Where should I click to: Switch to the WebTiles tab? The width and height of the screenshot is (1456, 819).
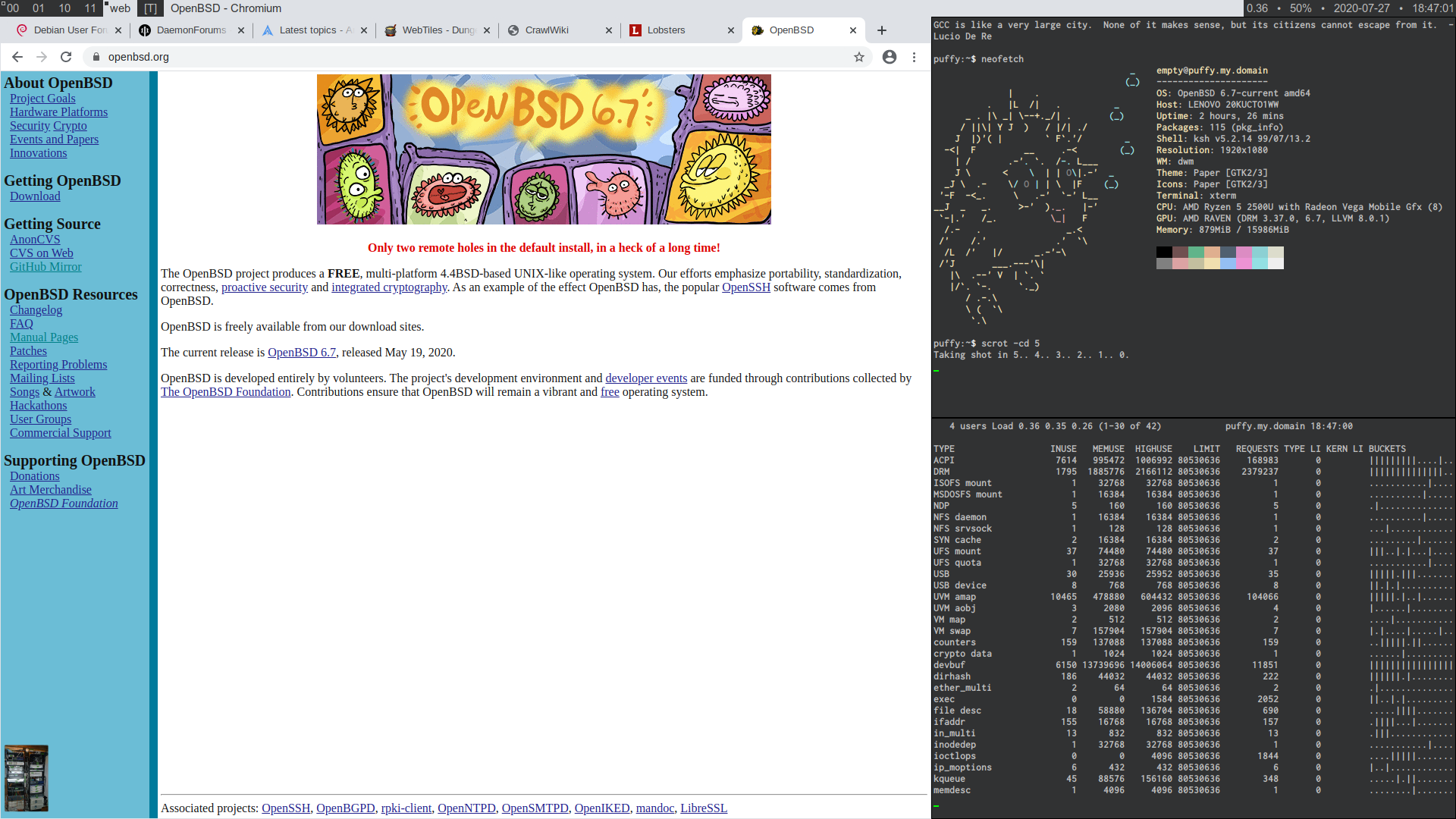tap(435, 30)
